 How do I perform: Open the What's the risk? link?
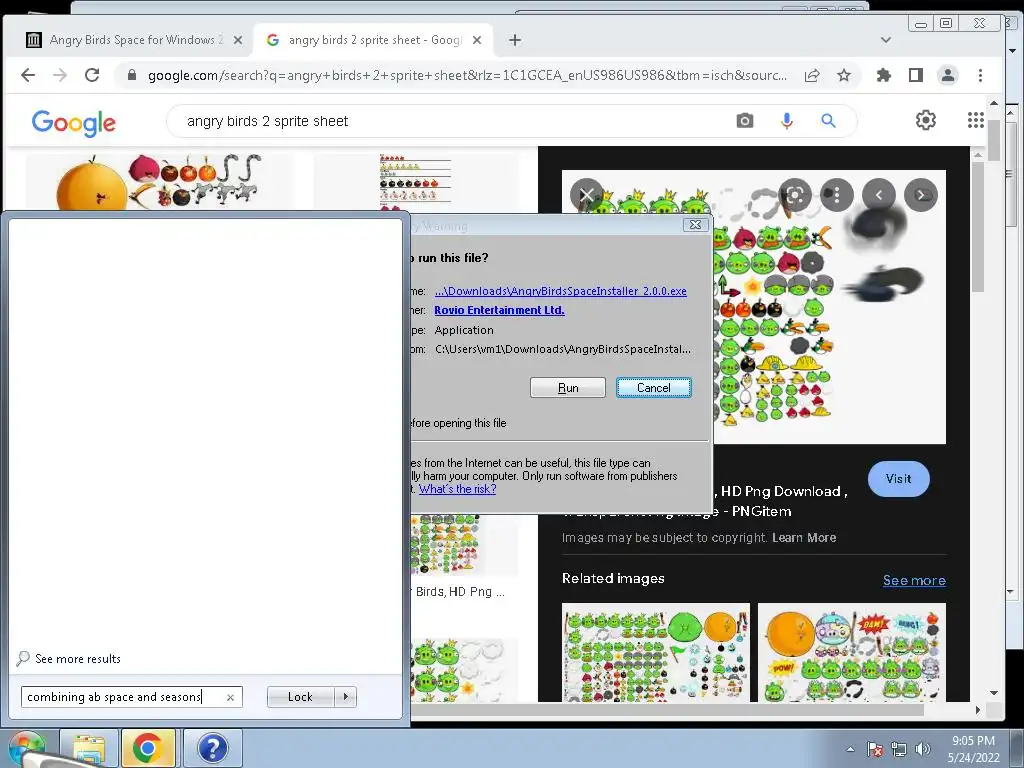point(457,488)
